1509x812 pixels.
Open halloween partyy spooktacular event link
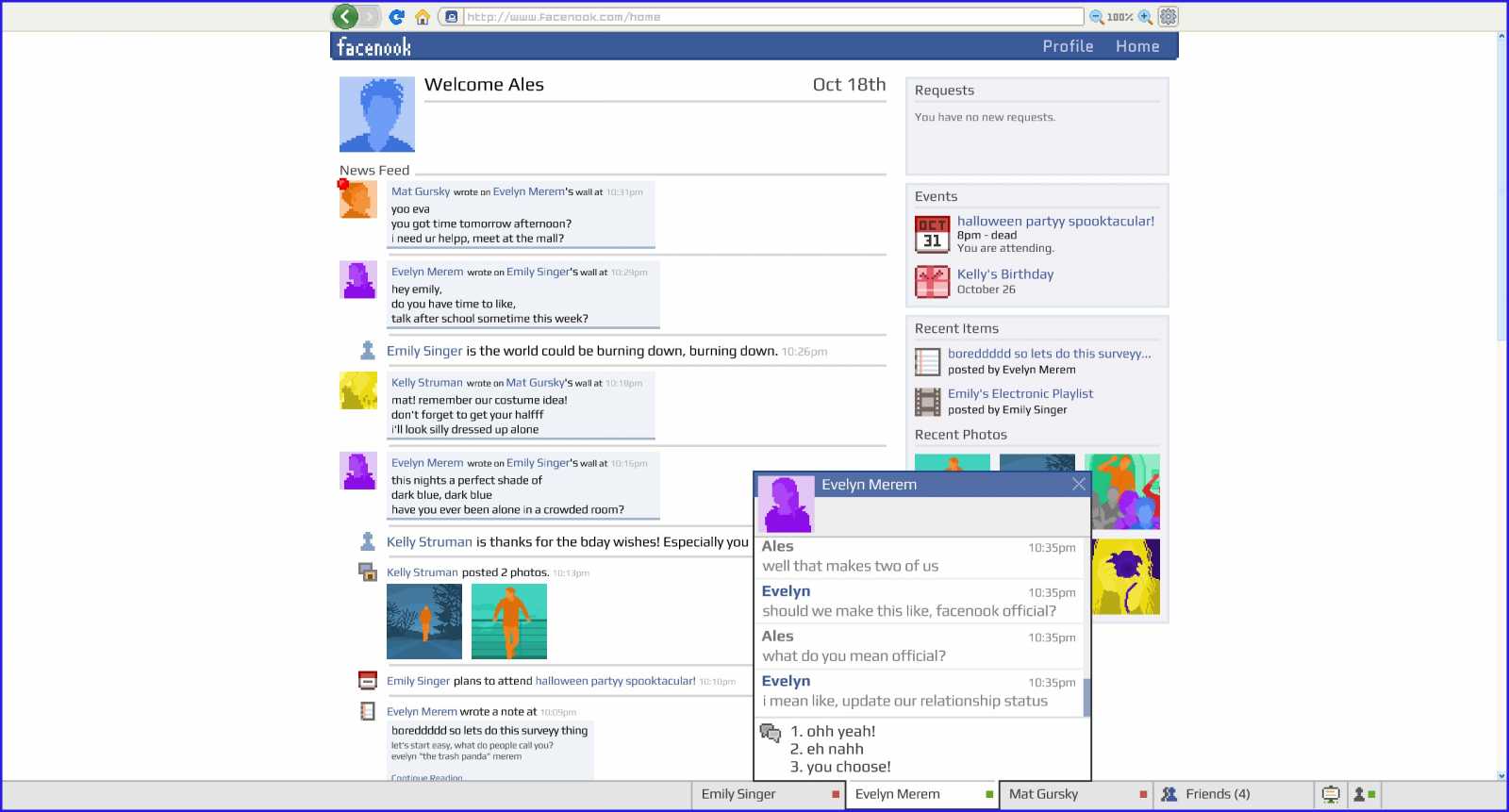pyautogui.click(x=1055, y=221)
